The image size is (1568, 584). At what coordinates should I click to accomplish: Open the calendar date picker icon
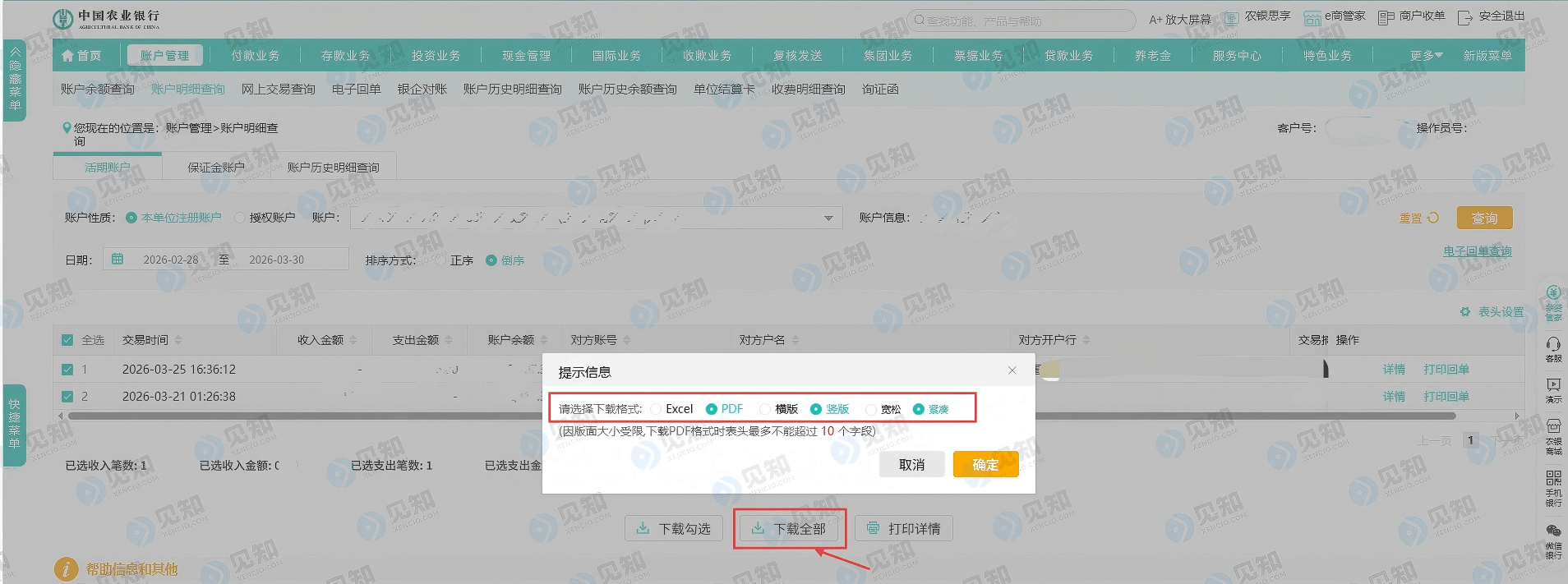coord(118,260)
